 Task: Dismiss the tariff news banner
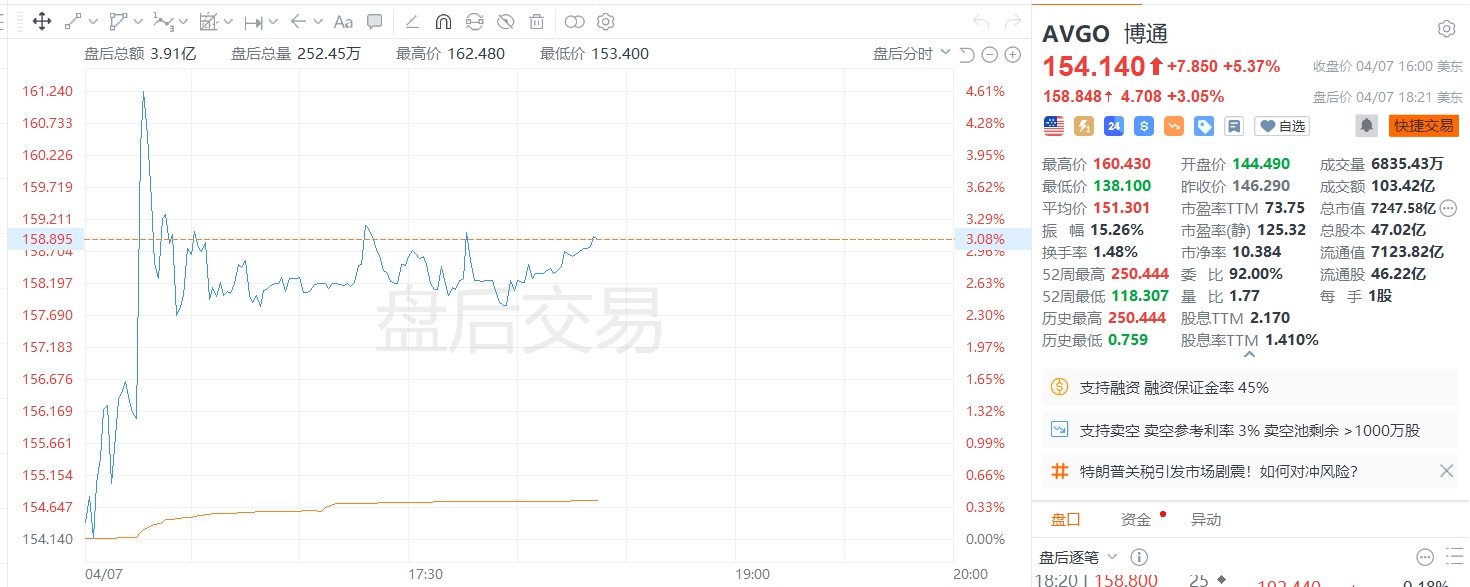(1445, 471)
